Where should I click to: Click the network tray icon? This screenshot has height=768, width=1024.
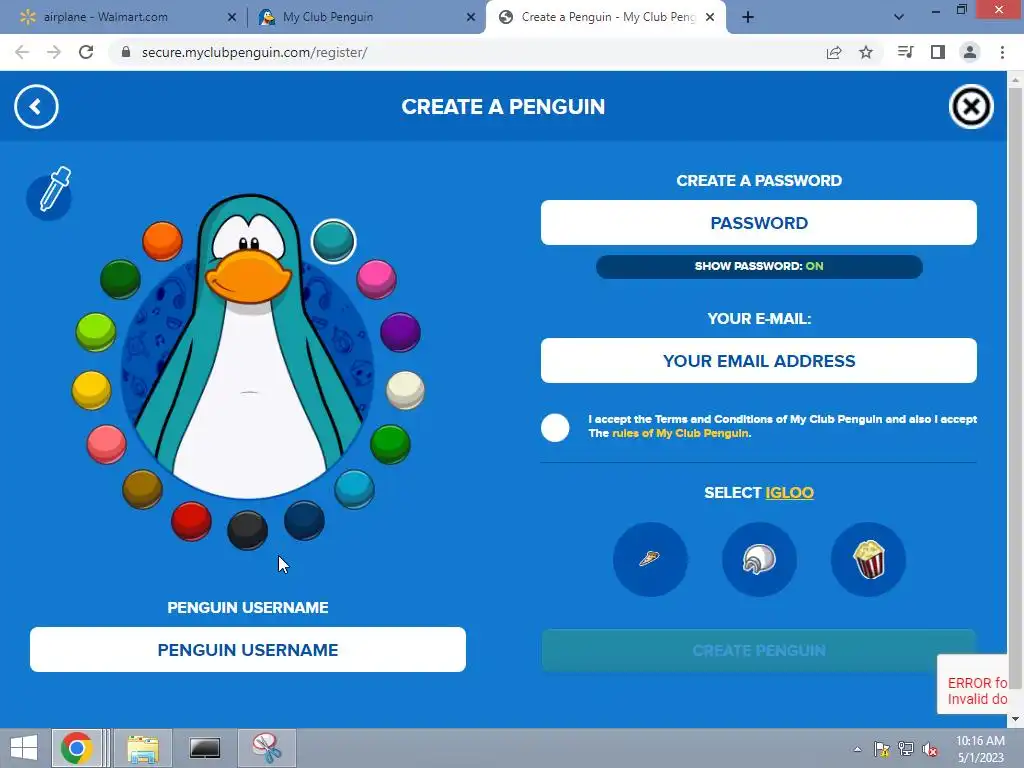click(x=906, y=749)
